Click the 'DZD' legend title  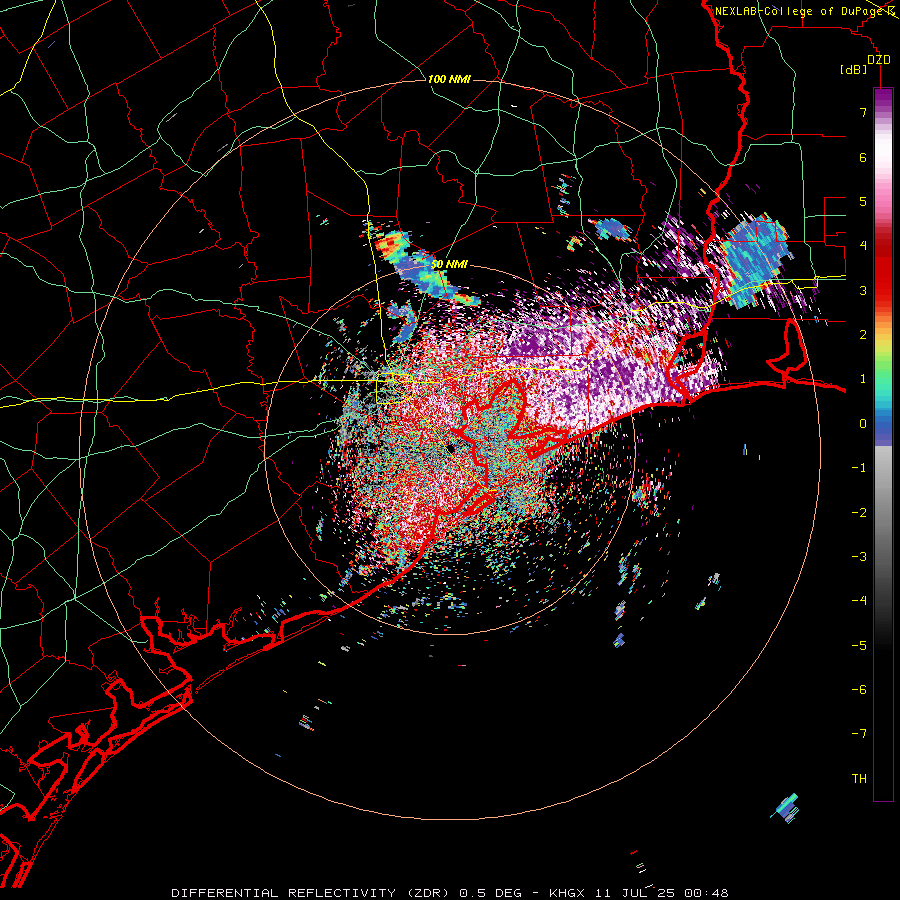coord(878,60)
